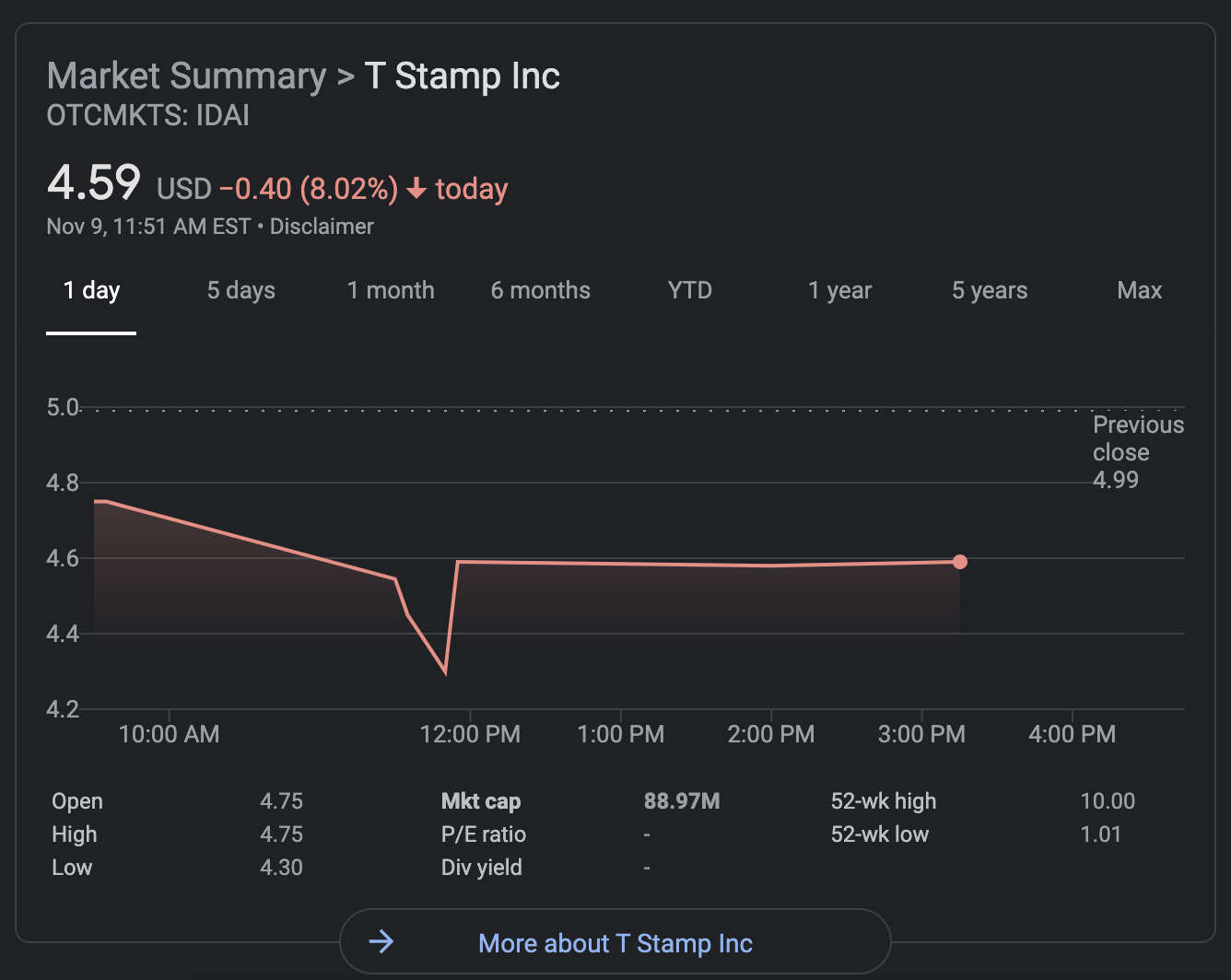
Task: Click the P/E ratio label
Action: (x=484, y=834)
